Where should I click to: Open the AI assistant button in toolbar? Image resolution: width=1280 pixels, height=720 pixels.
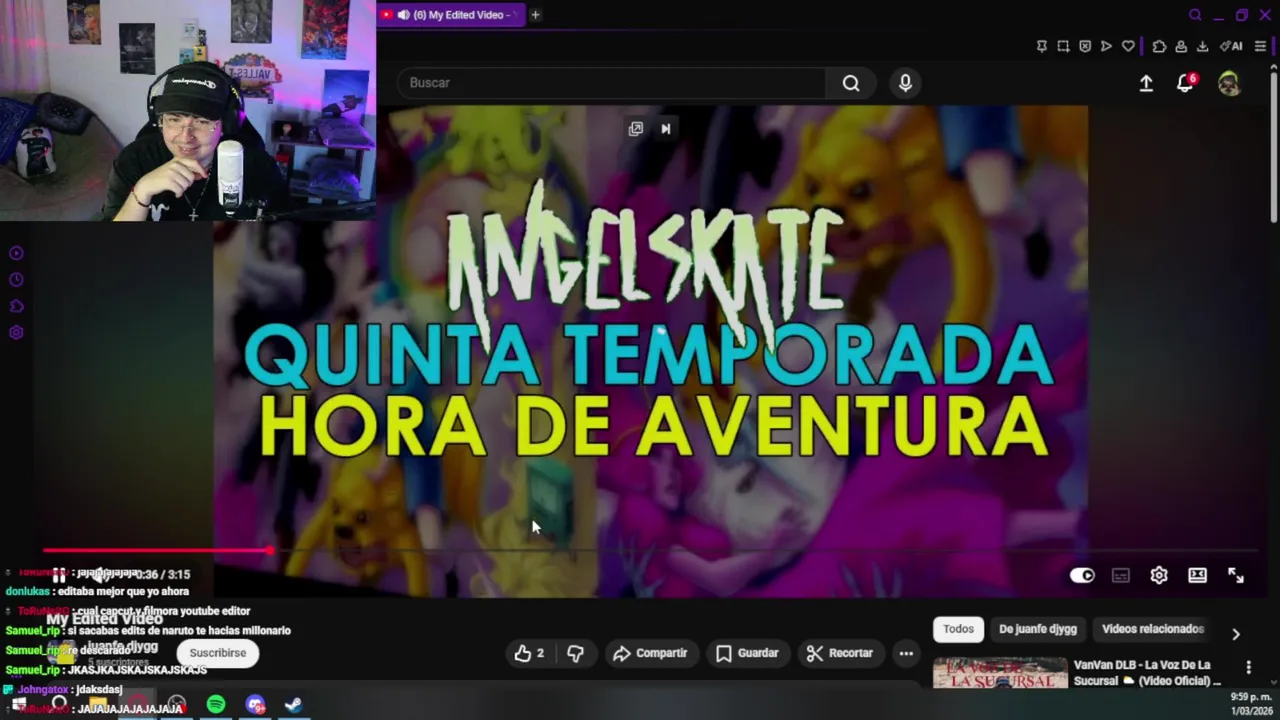[1231, 46]
